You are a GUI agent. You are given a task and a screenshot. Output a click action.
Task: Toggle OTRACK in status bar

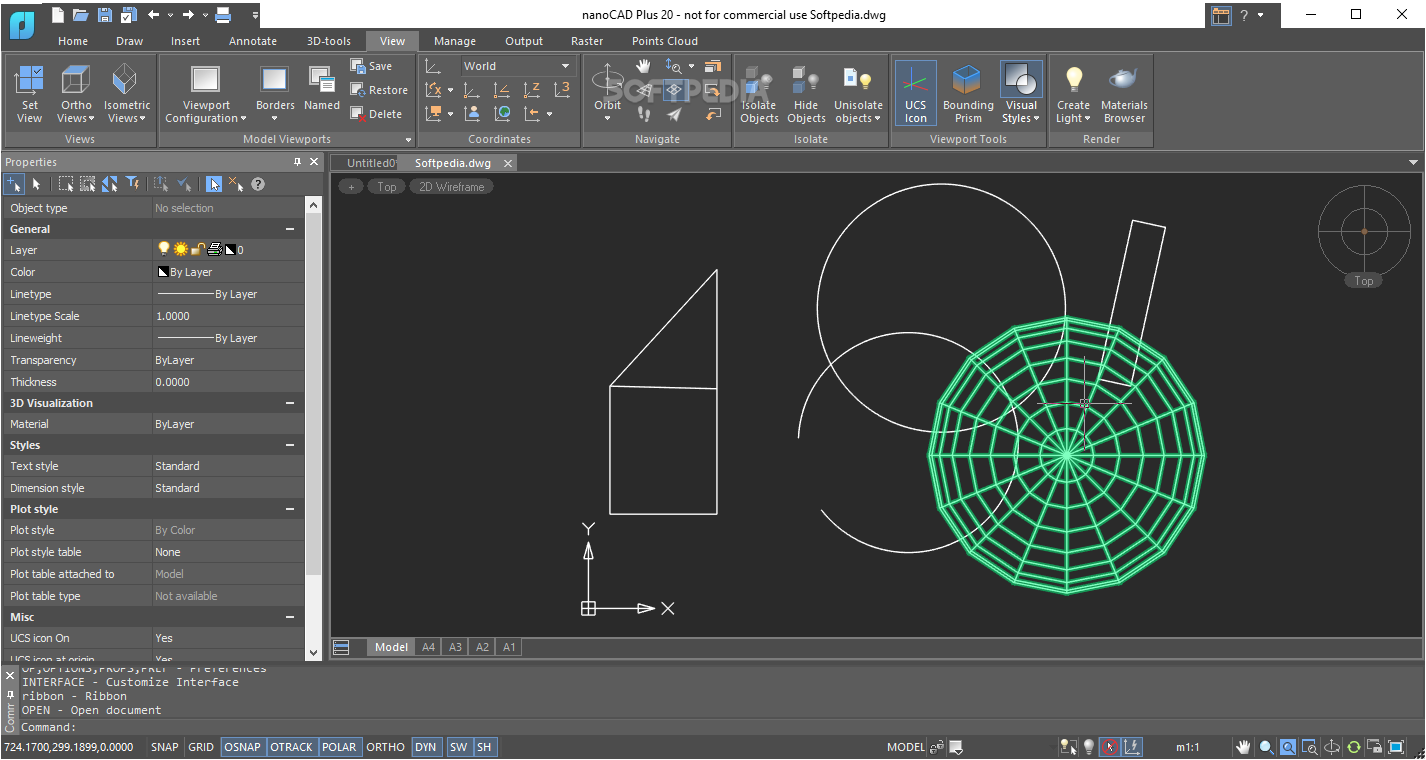click(x=292, y=747)
